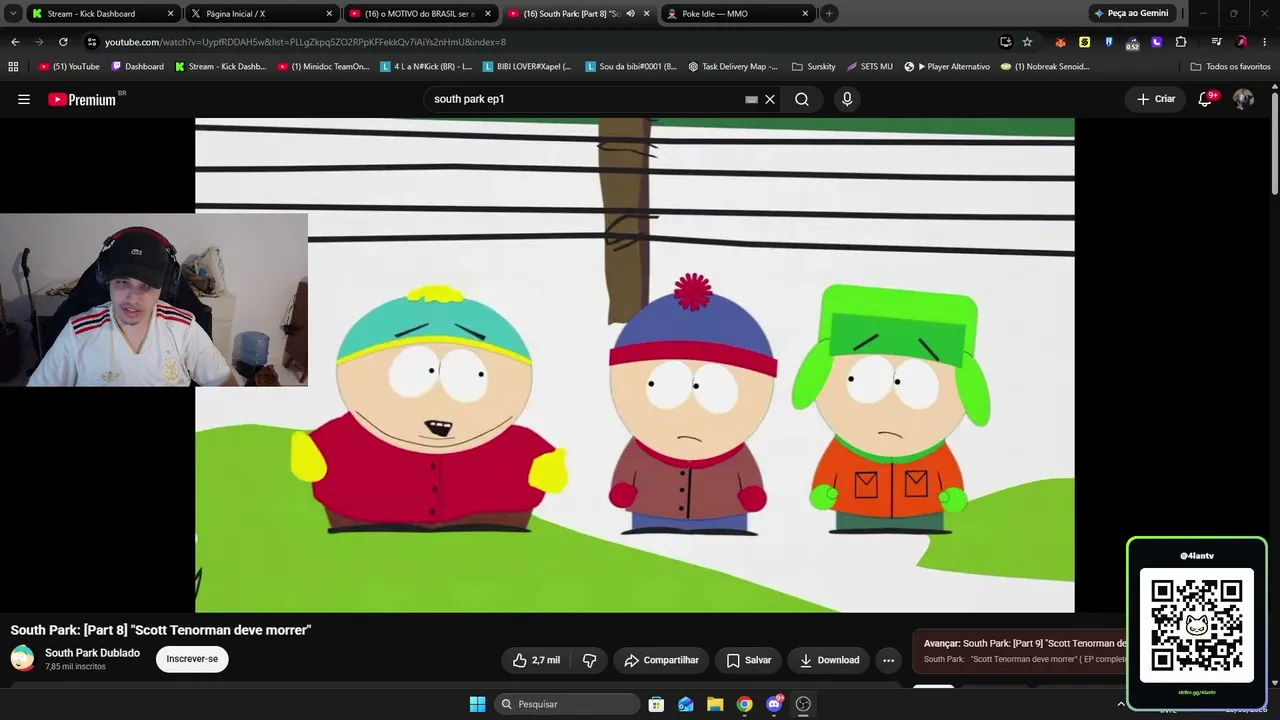1280x720 pixels.
Task: Save video with the Salvar button
Action: pyautogui.click(x=749, y=660)
